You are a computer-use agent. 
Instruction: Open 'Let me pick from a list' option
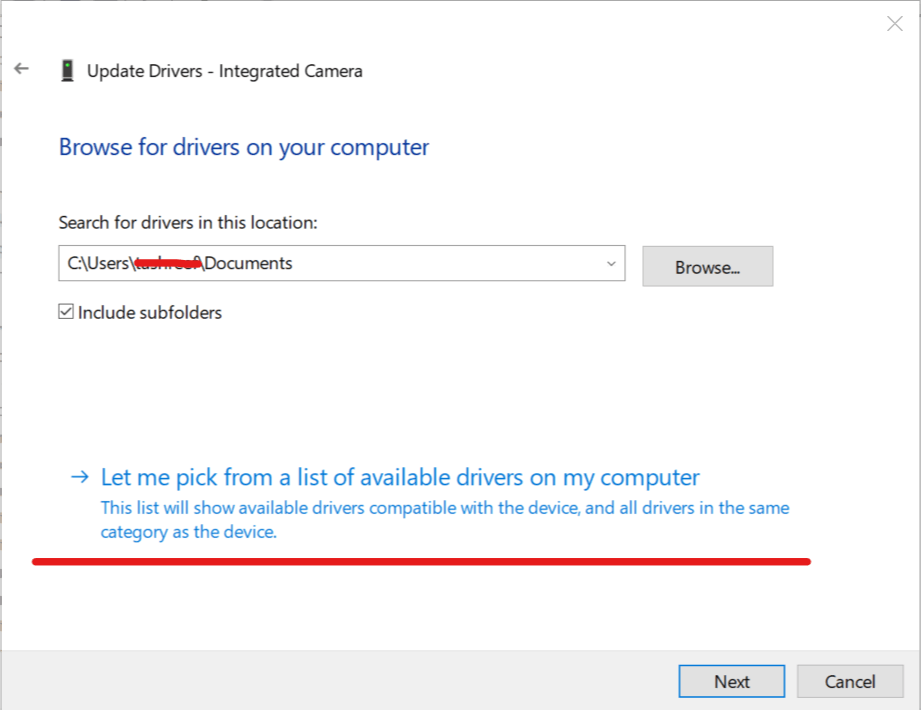pos(400,477)
